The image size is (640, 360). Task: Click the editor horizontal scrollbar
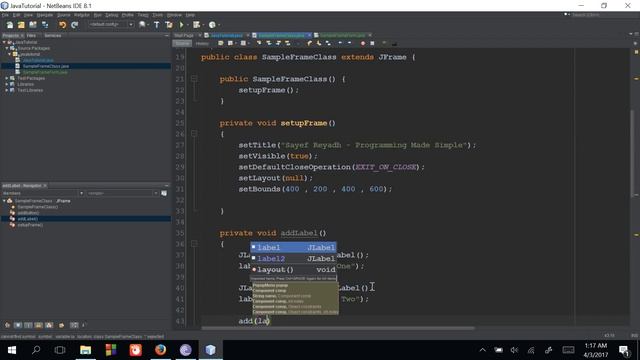pyautogui.click(x=338, y=328)
